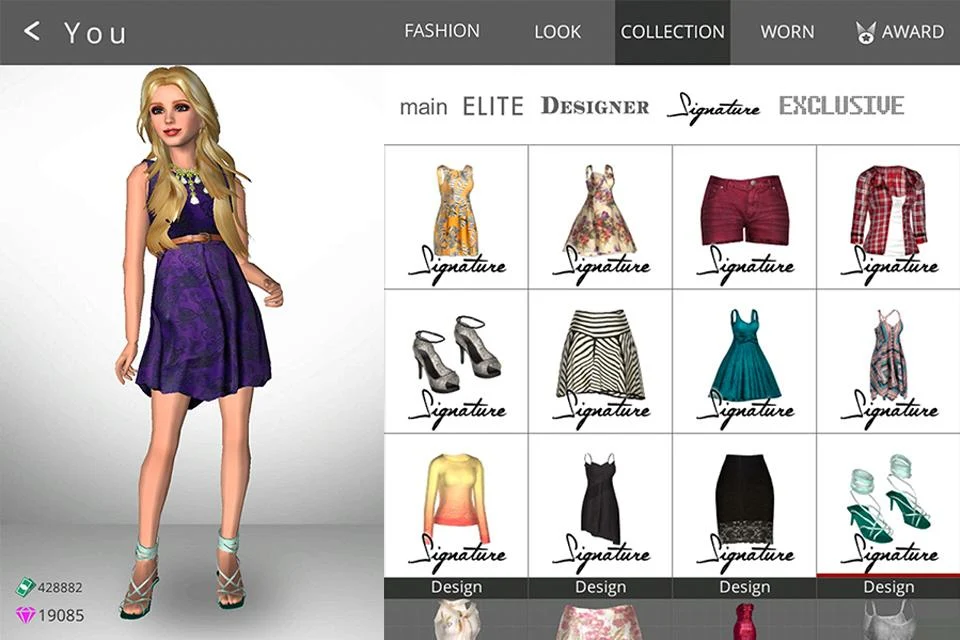Open the WORN tab
Viewport: 960px width, 640px height.
[x=787, y=32]
